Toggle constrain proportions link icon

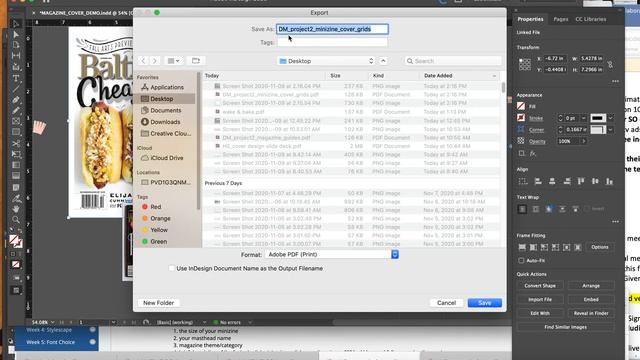coord(610,64)
